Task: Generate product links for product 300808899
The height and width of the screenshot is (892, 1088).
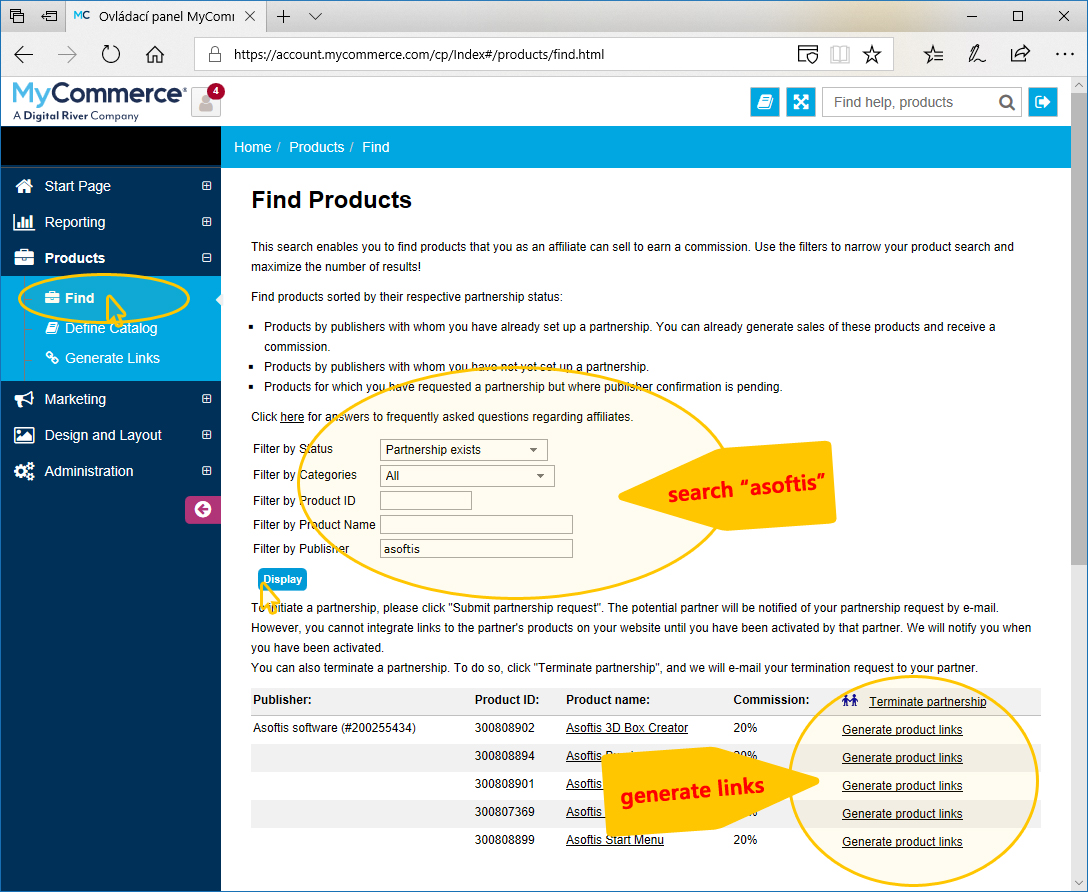Action: click(902, 841)
